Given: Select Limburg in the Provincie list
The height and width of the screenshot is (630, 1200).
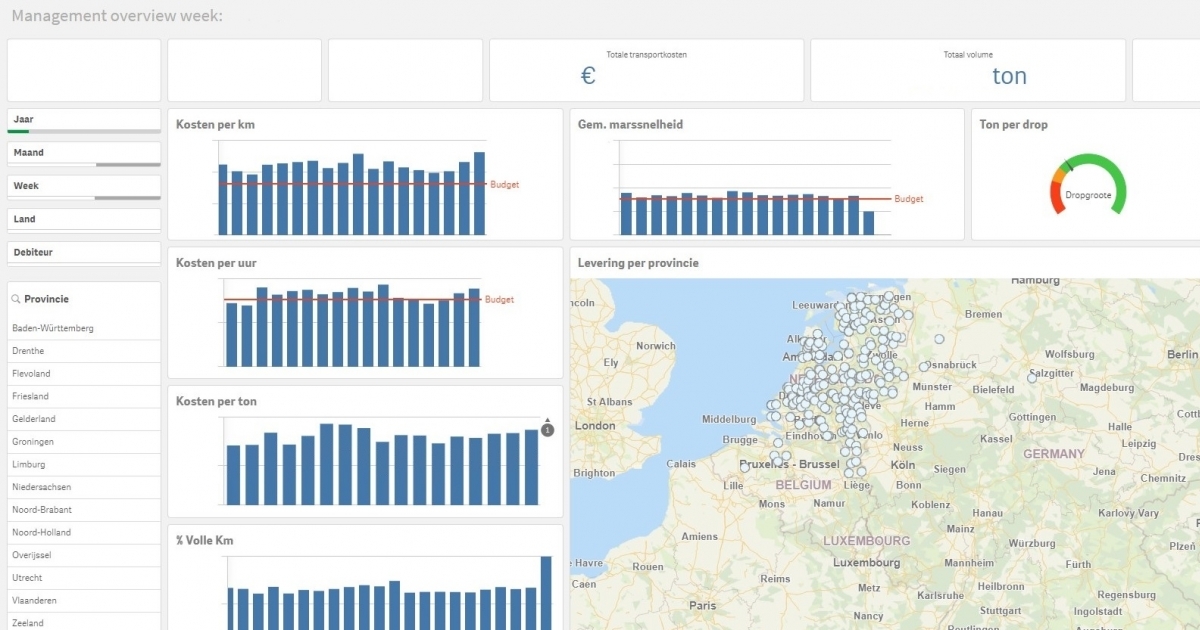Looking at the screenshot, I should pos(84,464).
